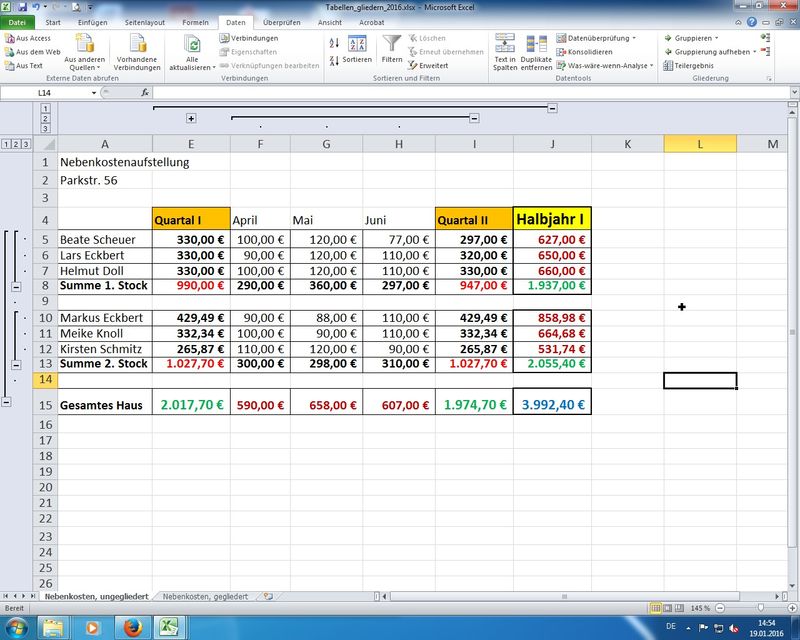The width and height of the screenshot is (800, 640).
Task: Collapse row group for Summe 2. Stock
Action: [15, 365]
